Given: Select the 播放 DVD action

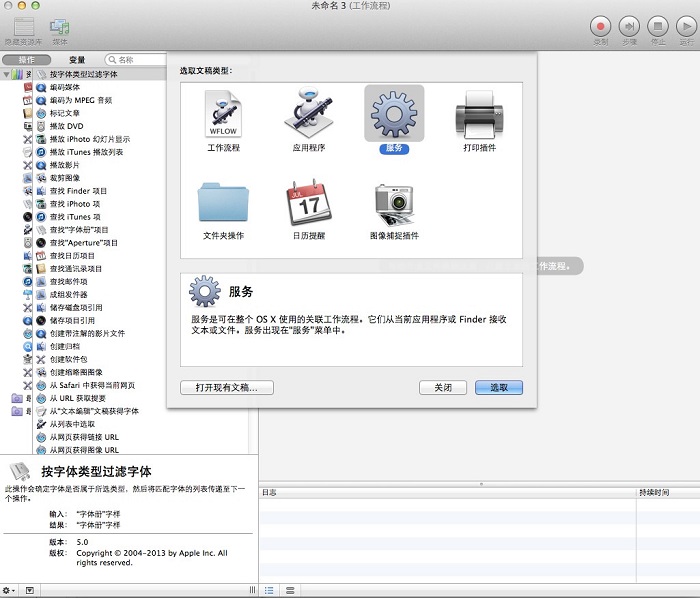Looking at the screenshot, I should [x=100, y=126].
